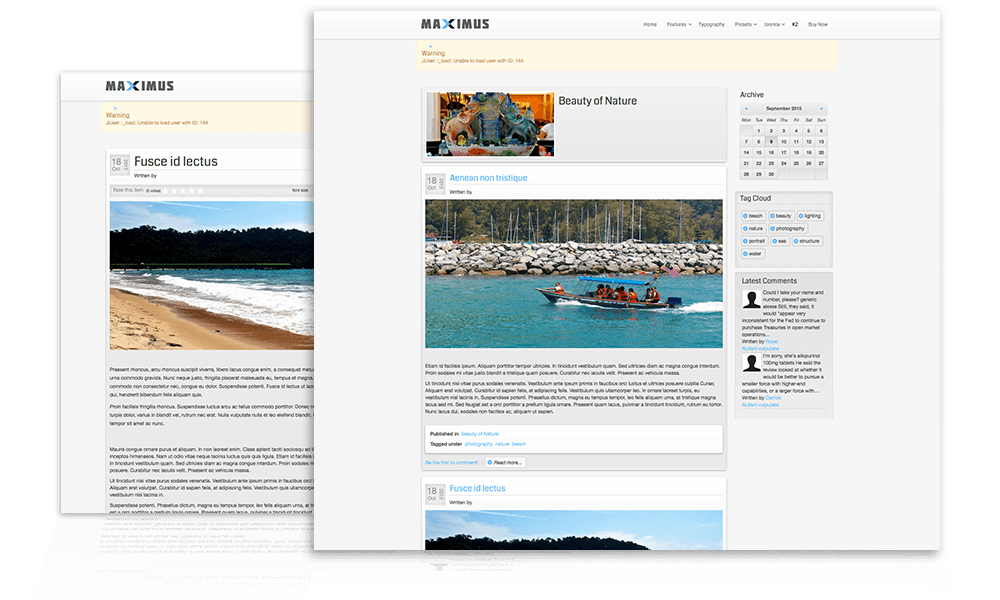Select day 9 in the Archive calendar

(772, 141)
